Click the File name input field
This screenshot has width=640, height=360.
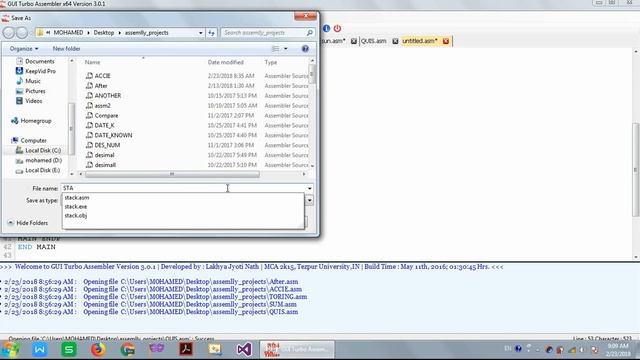click(183, 188)
